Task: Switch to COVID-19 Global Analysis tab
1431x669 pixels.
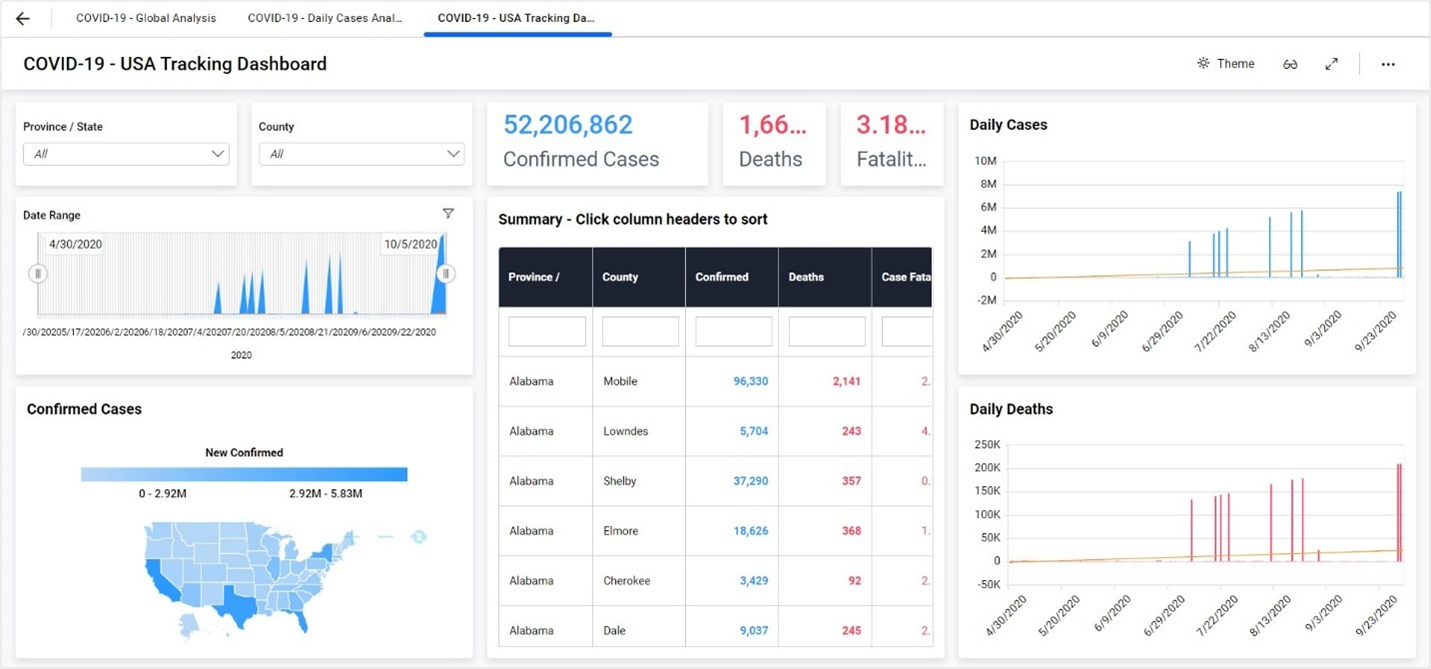Action: (x=145, y=17)
